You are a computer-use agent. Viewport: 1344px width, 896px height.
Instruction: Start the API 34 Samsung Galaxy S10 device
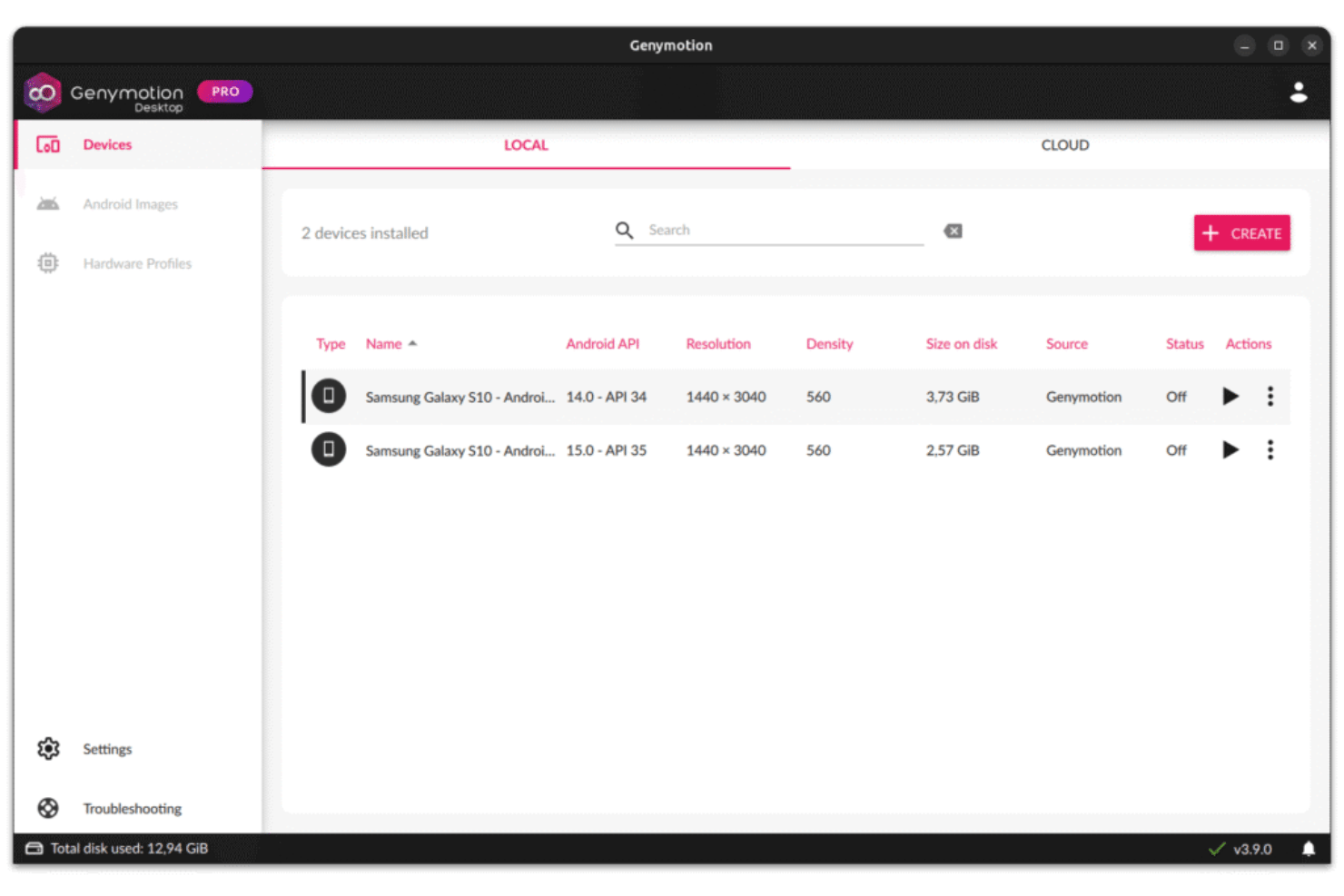pyautogui.click(x=1230, y=397)
